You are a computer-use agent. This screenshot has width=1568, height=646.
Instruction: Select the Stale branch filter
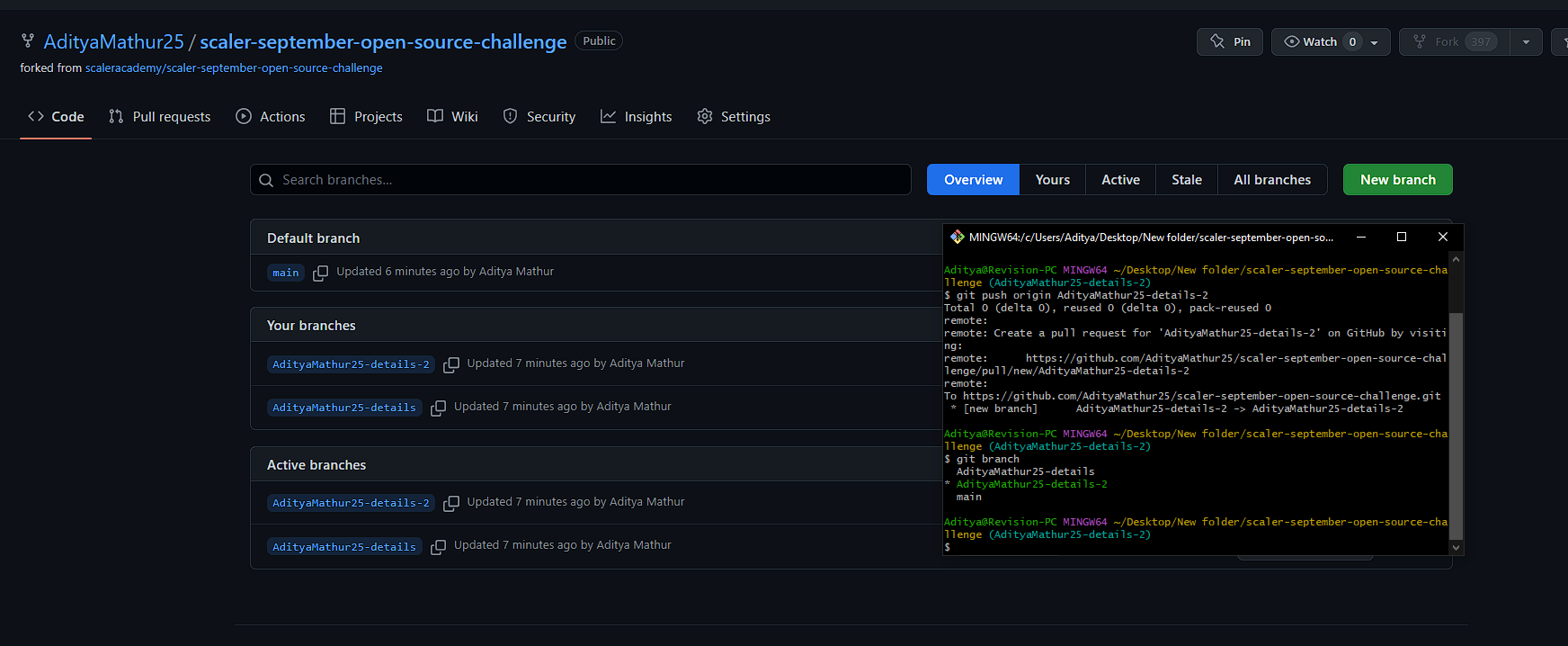1186,180
